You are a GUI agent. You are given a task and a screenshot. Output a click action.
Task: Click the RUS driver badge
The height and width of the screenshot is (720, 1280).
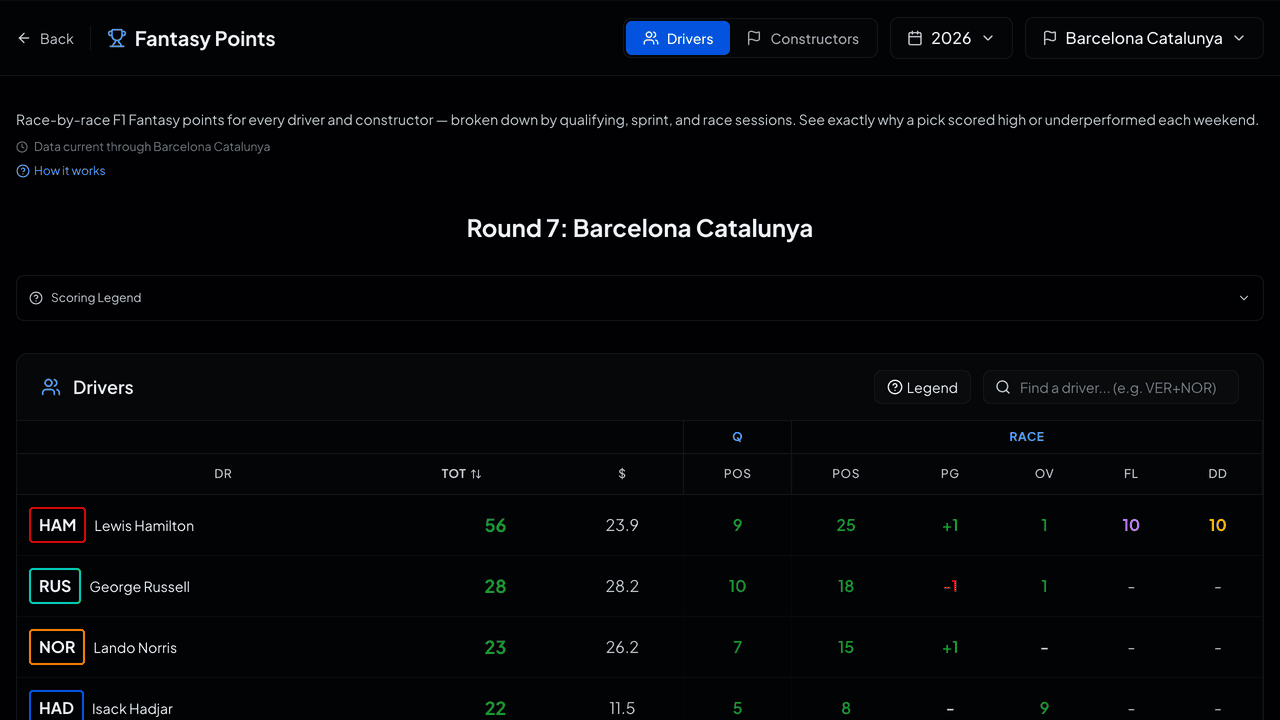[x=55, y=586]
